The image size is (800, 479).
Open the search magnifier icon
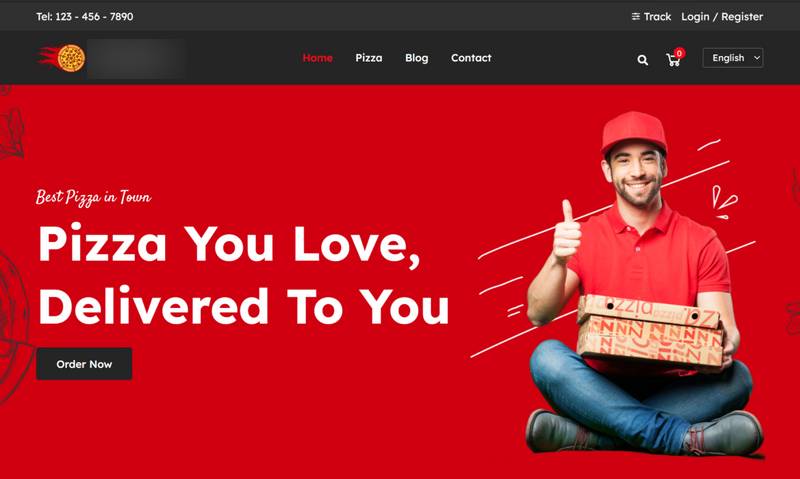point(642,60)
